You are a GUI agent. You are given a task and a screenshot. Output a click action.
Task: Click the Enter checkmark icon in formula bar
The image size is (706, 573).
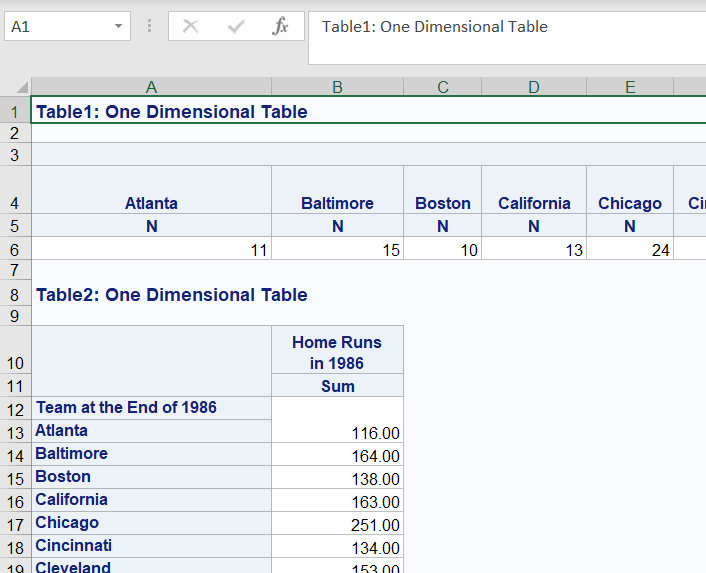(236, 27)
